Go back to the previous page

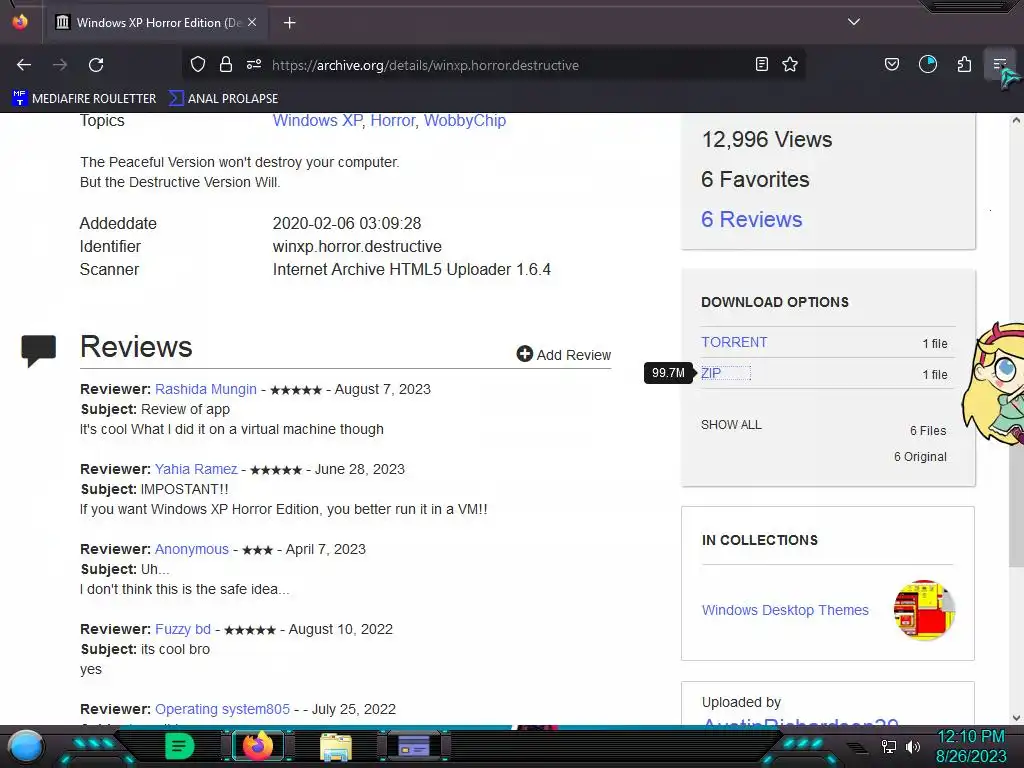[24, 65]
